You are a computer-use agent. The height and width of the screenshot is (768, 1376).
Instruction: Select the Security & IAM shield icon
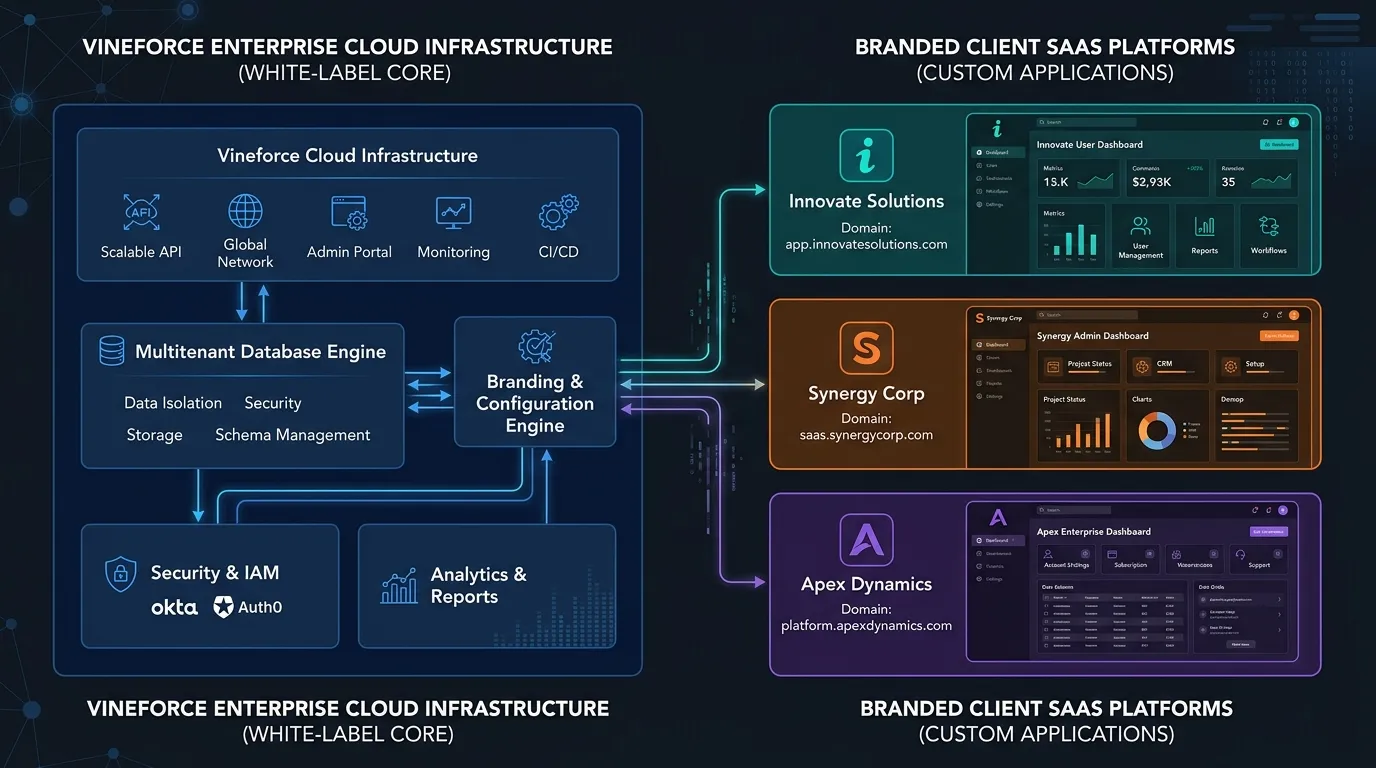(121, 574)
